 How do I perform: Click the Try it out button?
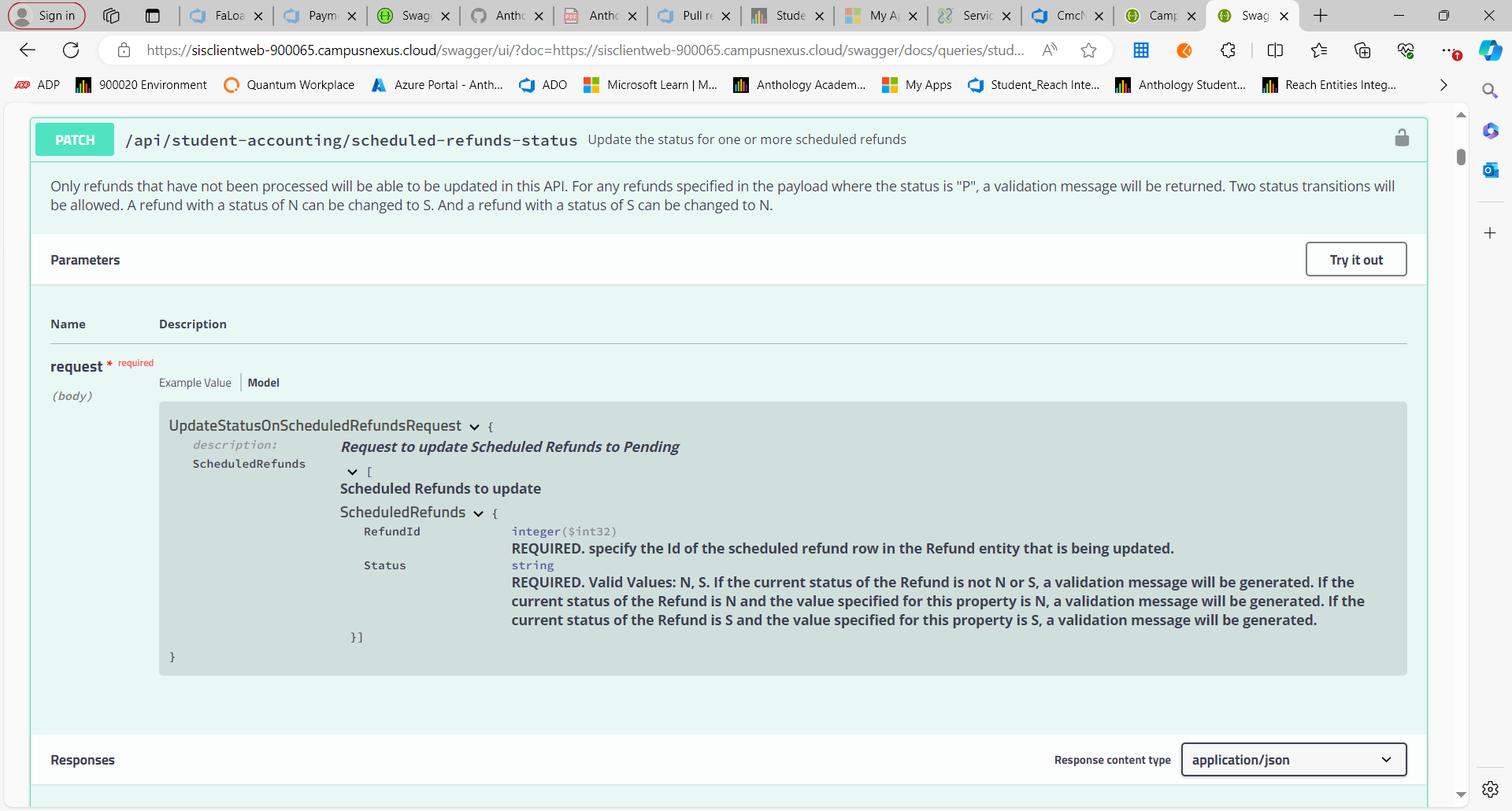tap(1356, 260)
